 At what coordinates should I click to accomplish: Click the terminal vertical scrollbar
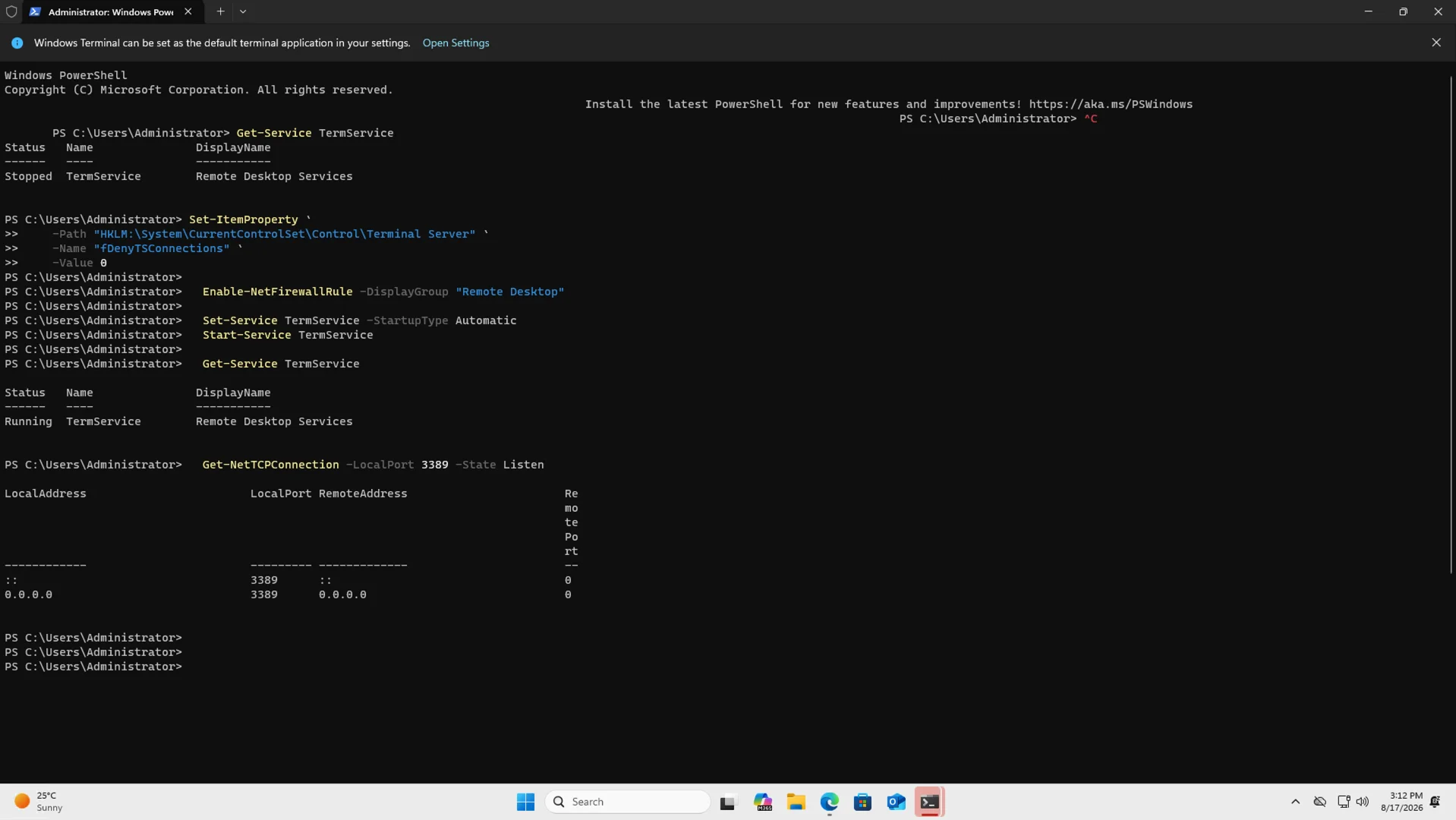pyautogui.click(x=1451, y=325)
